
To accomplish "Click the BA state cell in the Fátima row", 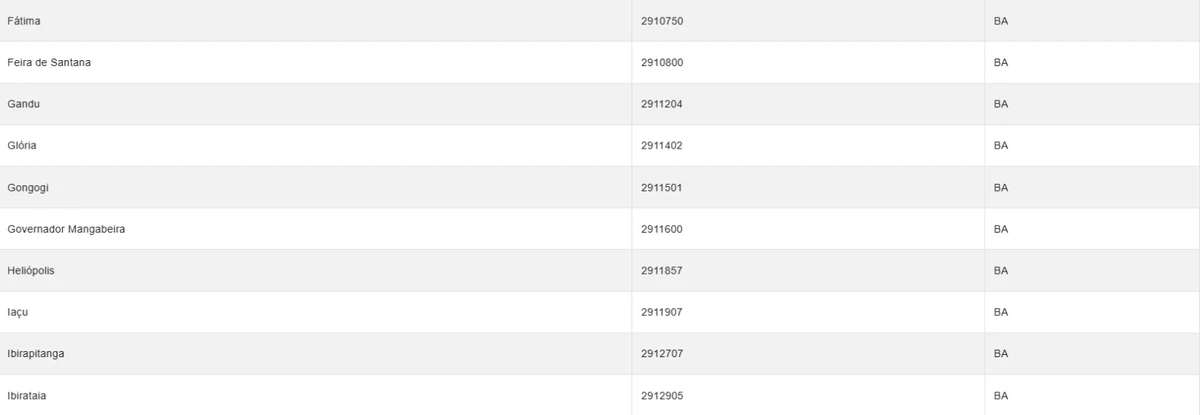I will 1001,21.
